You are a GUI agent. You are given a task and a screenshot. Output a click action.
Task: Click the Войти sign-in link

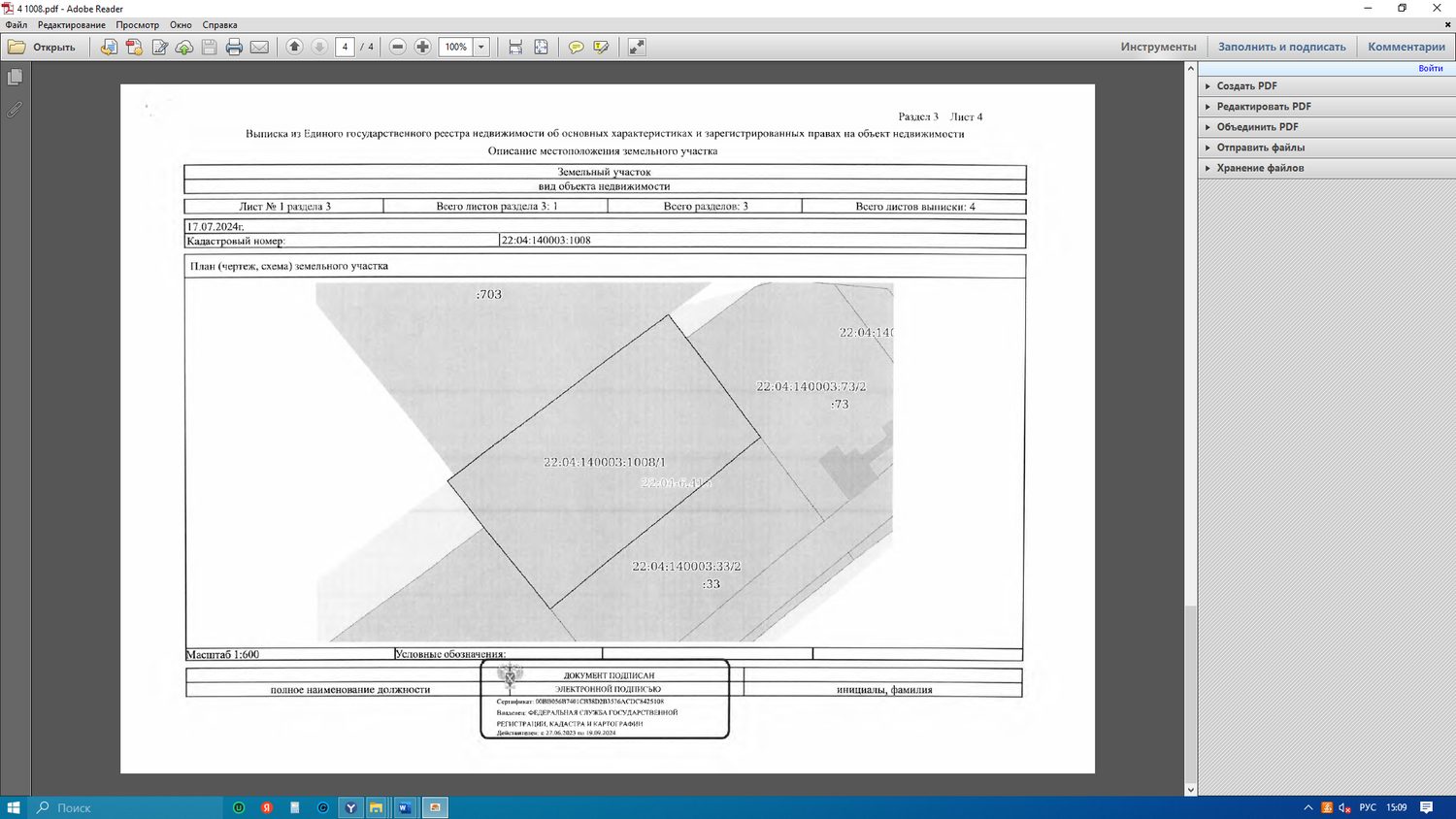1431,69
